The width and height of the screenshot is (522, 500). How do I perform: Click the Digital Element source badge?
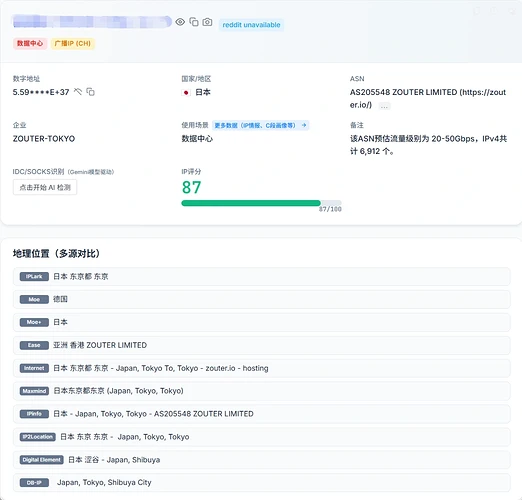(x=42, y=460)
